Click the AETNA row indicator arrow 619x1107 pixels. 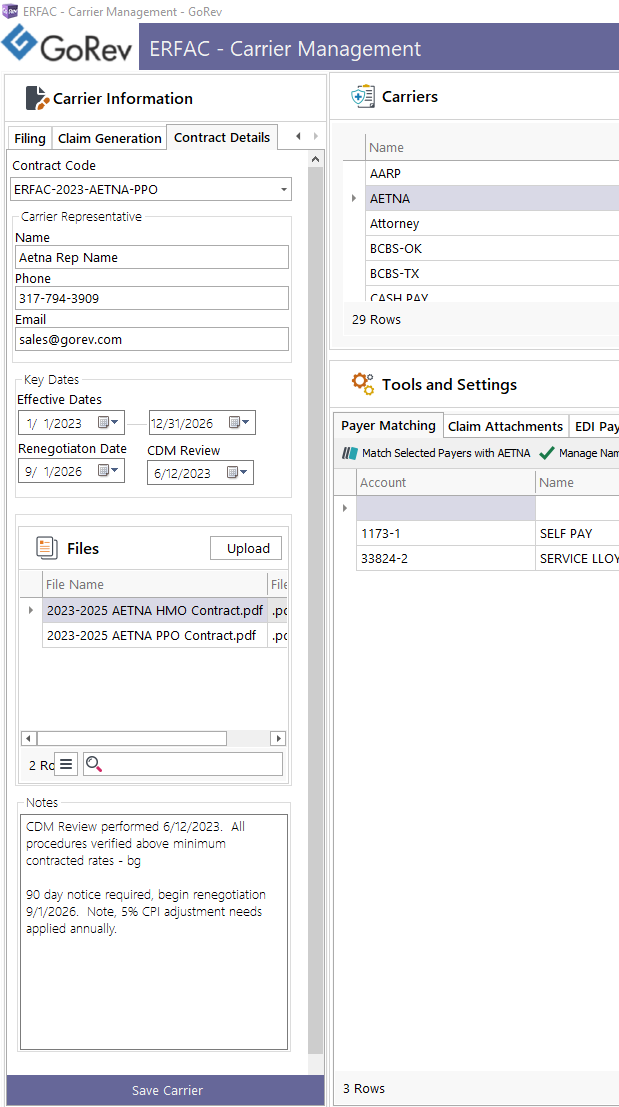click(x=354, y=198)
